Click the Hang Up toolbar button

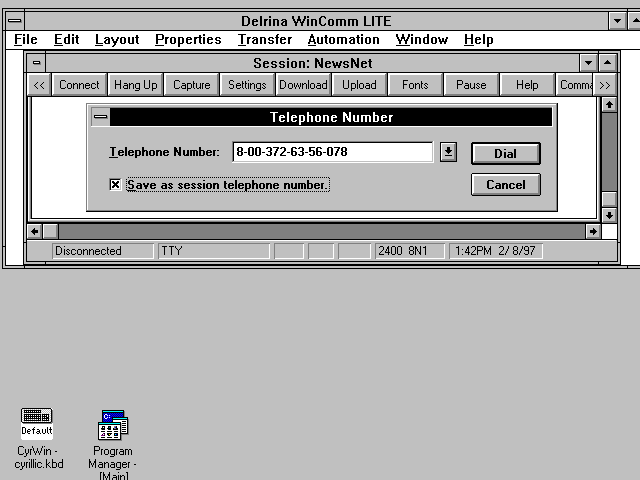(x=136, y=85)
